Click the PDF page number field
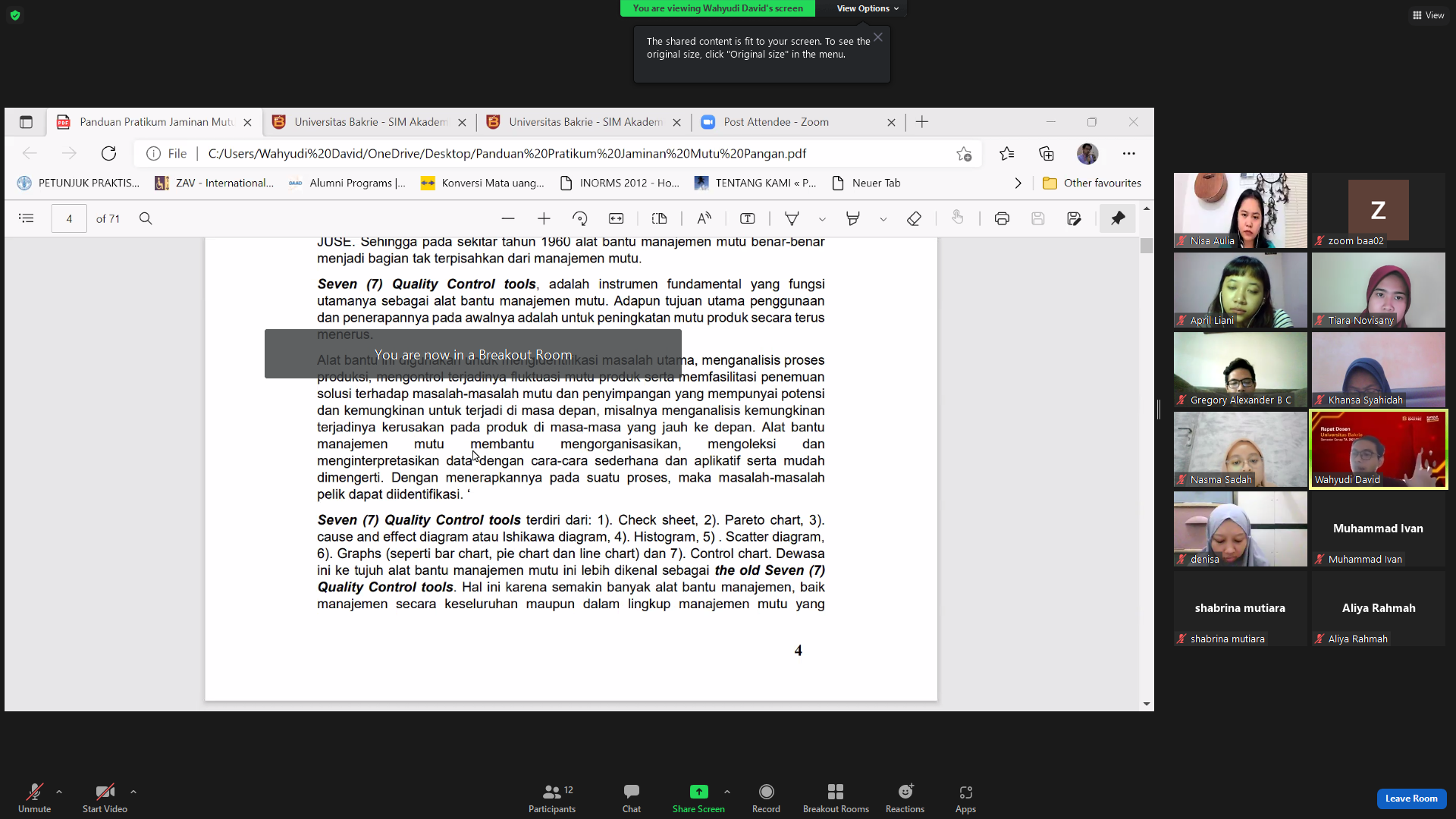Image resolution: width=1456 pixels, height=819 pixels. 69,218
